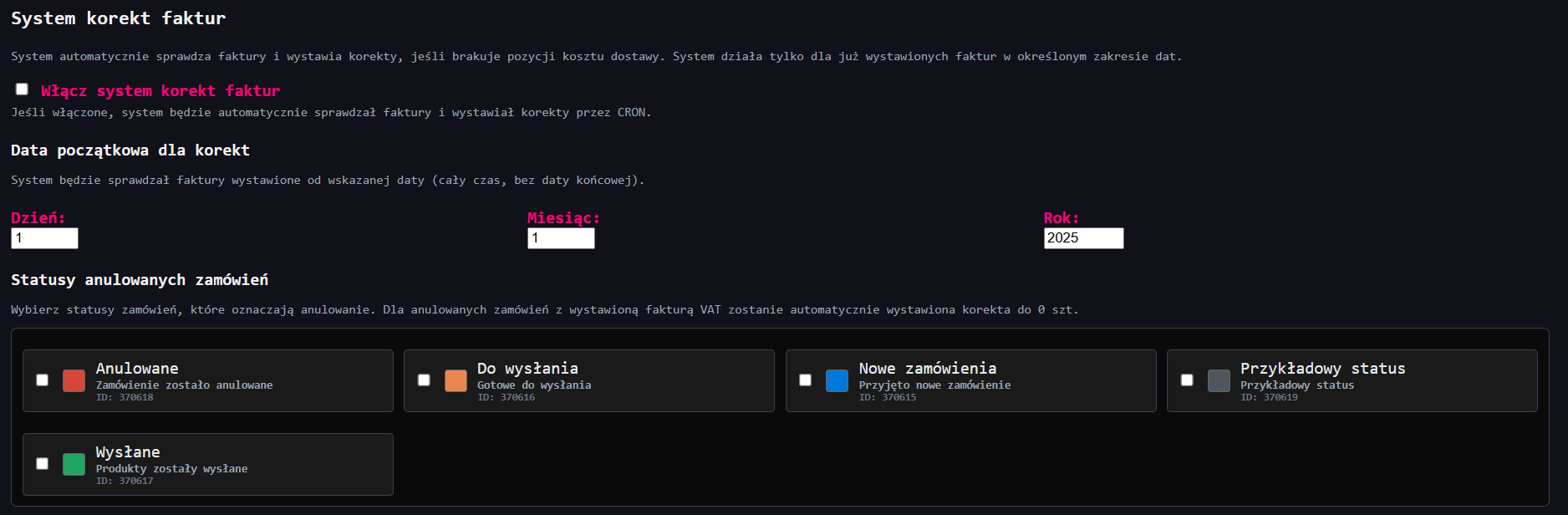The image size is (1568, 515).
Task: Click the Wysłane status title
Action: click(128, 452)
